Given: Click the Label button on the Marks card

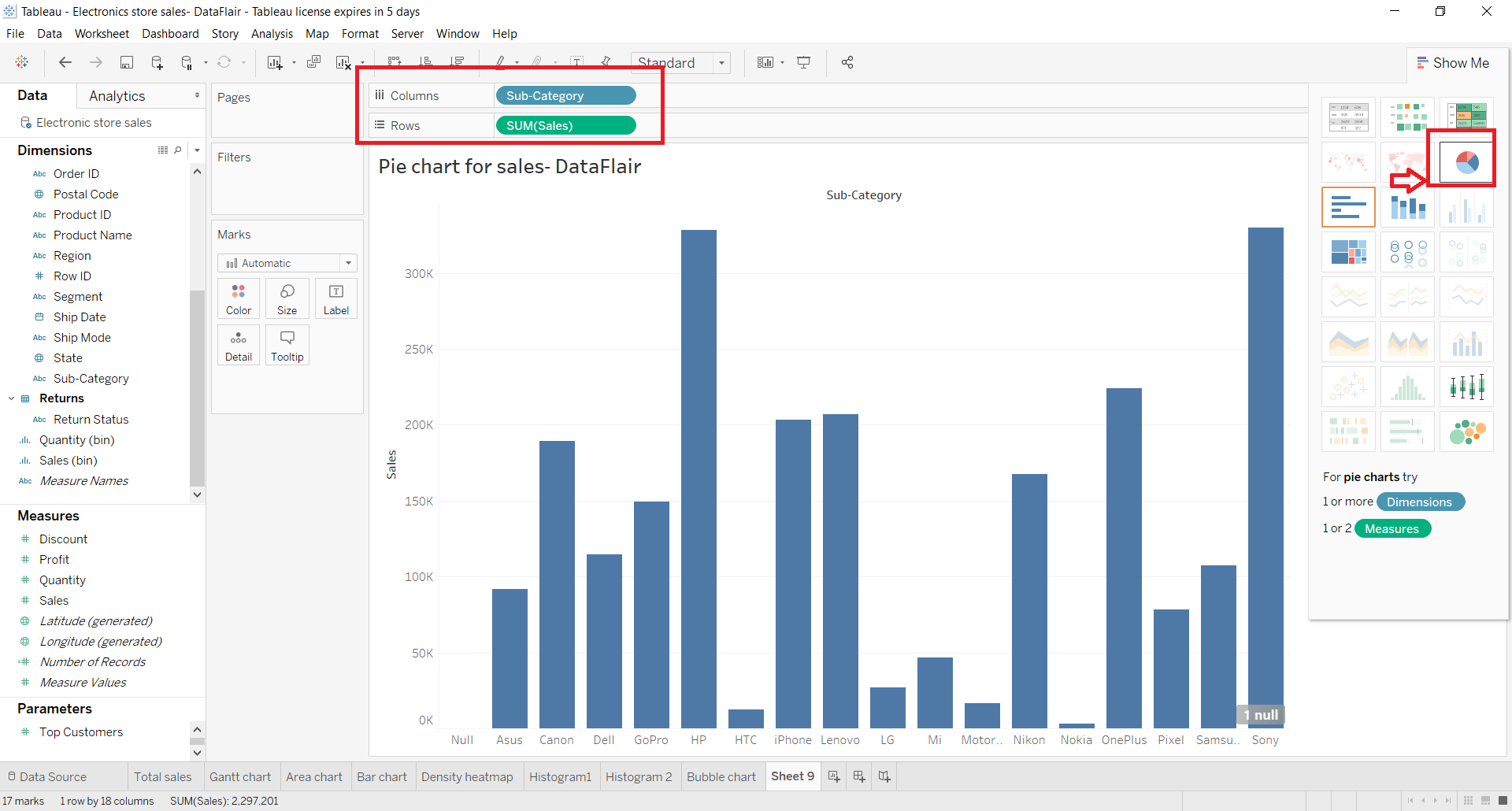Looking at the screenshot, I should pos(336,298).
